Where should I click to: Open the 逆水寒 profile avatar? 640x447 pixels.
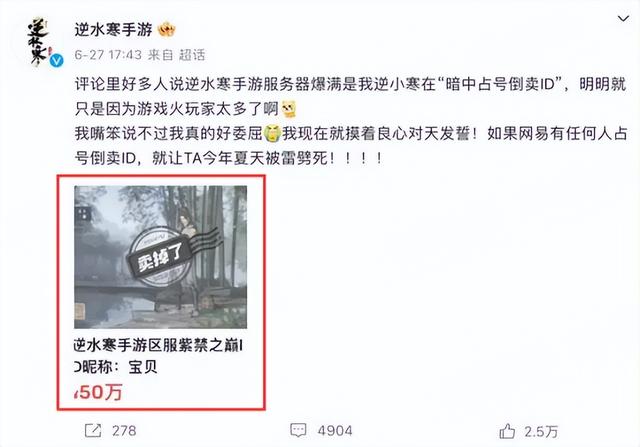[x=38, y=41]
